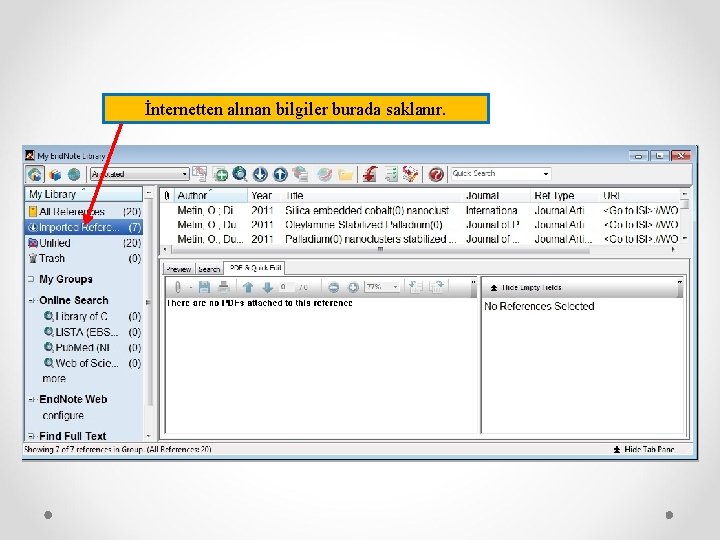Click the Copy to Local Library icon
The height and width of the screenshot is (540, 720).
[200, 174]
